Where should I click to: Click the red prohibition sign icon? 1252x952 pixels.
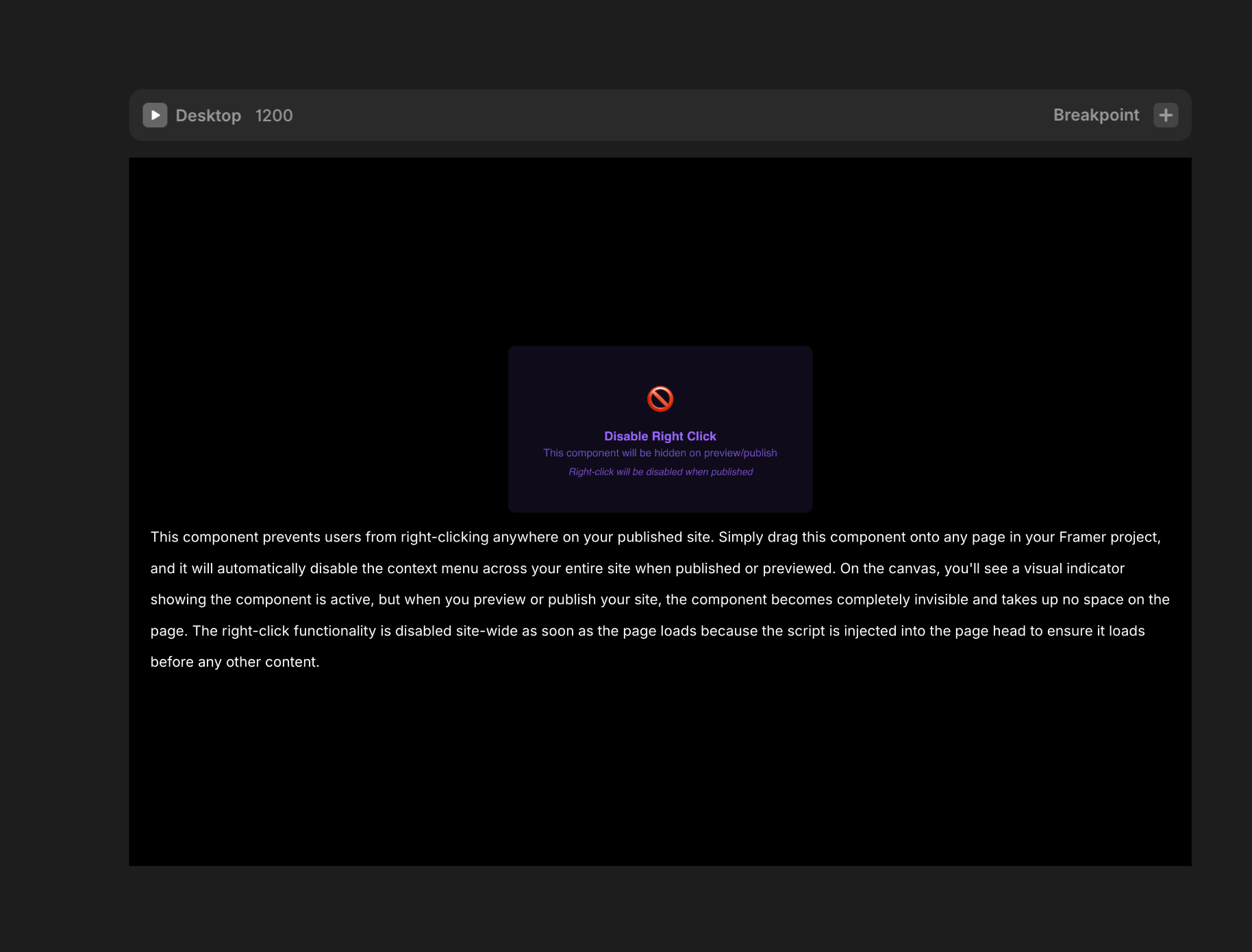click(660, 399)
